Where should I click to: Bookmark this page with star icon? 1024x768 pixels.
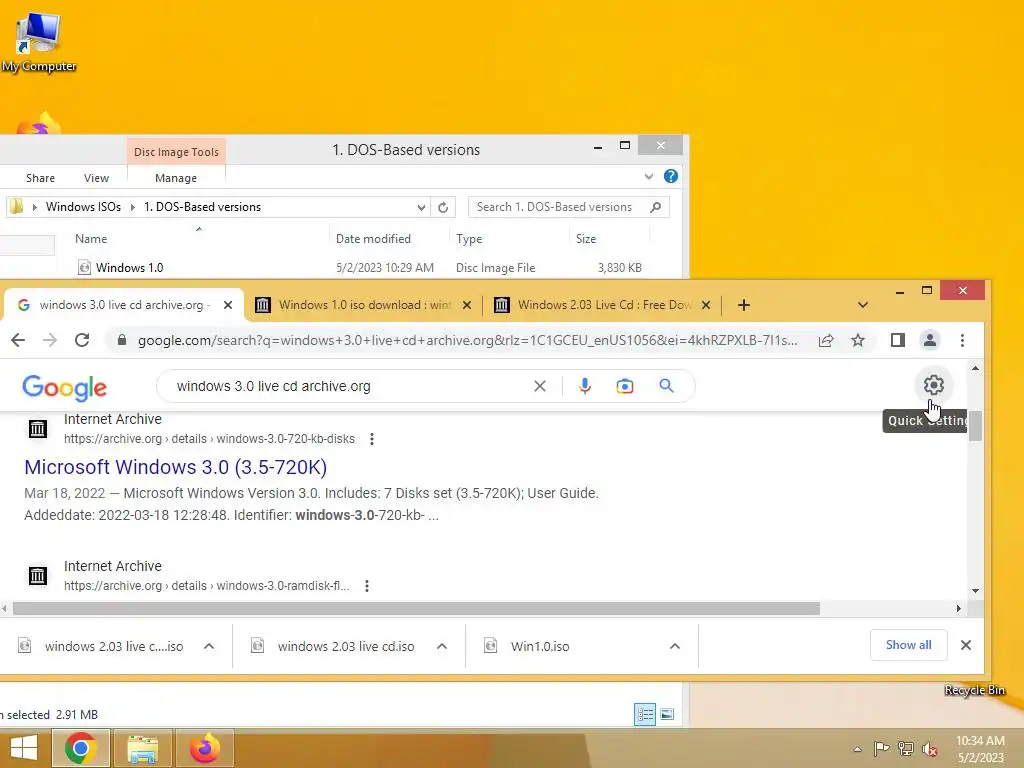coord(858,340)
